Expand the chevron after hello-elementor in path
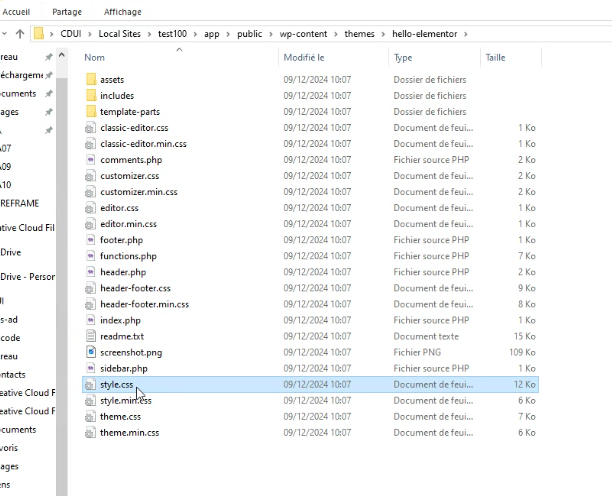The image size is (612, 496). tap(464, 34)
